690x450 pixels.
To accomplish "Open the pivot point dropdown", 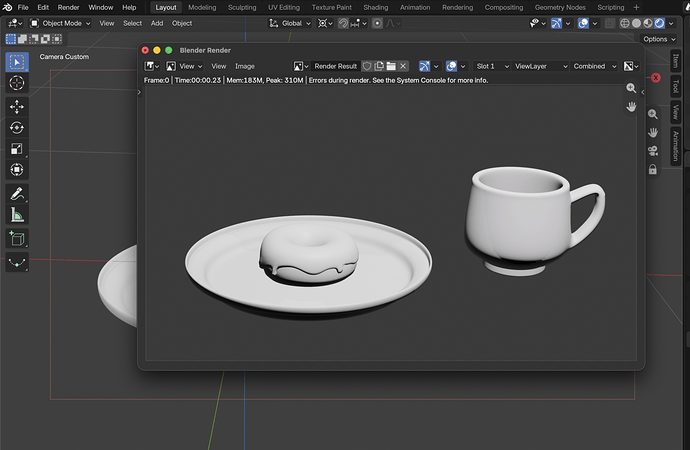I will point(325,23).
